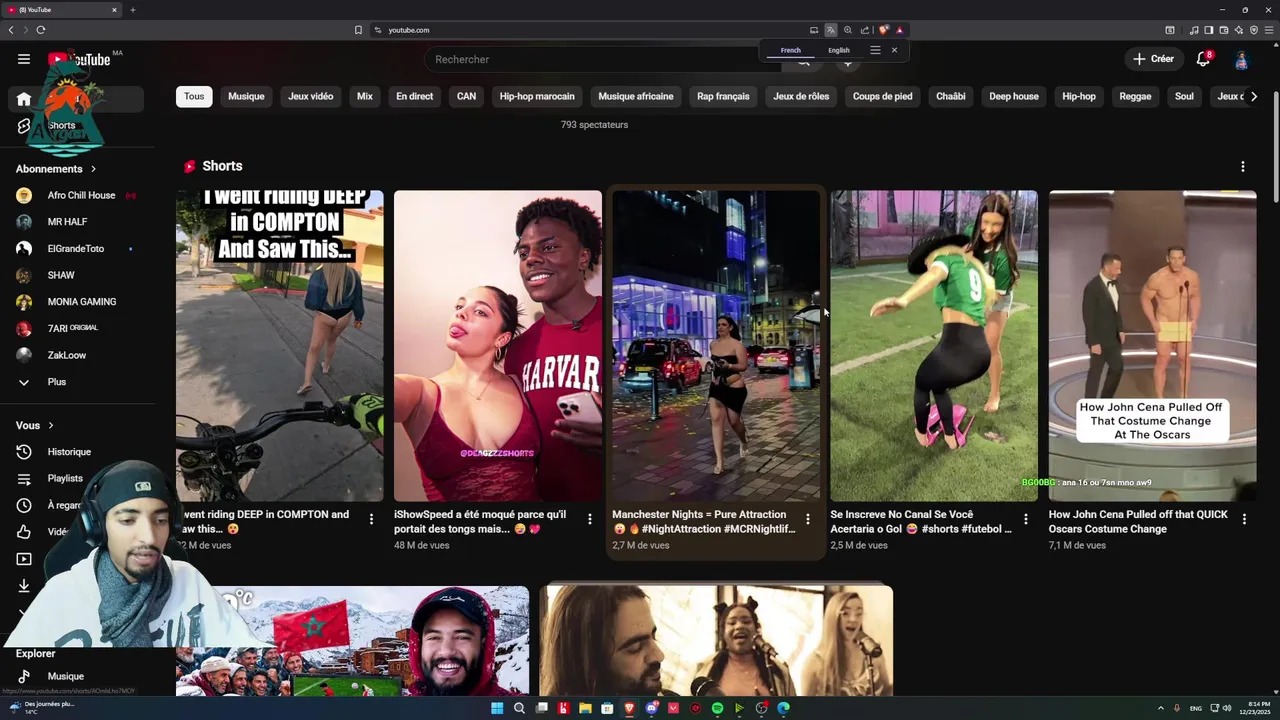Bookmark this page with the bookmark icon
The height and width of the screenshot is (720, 1280).
point(358,30)
